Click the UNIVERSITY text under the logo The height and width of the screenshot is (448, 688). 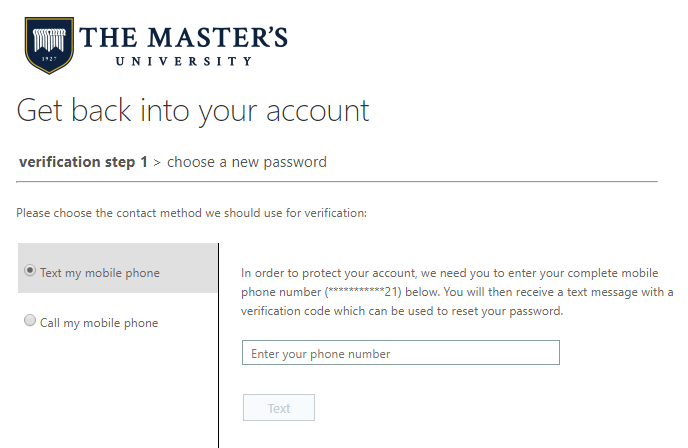click(184, 61)
